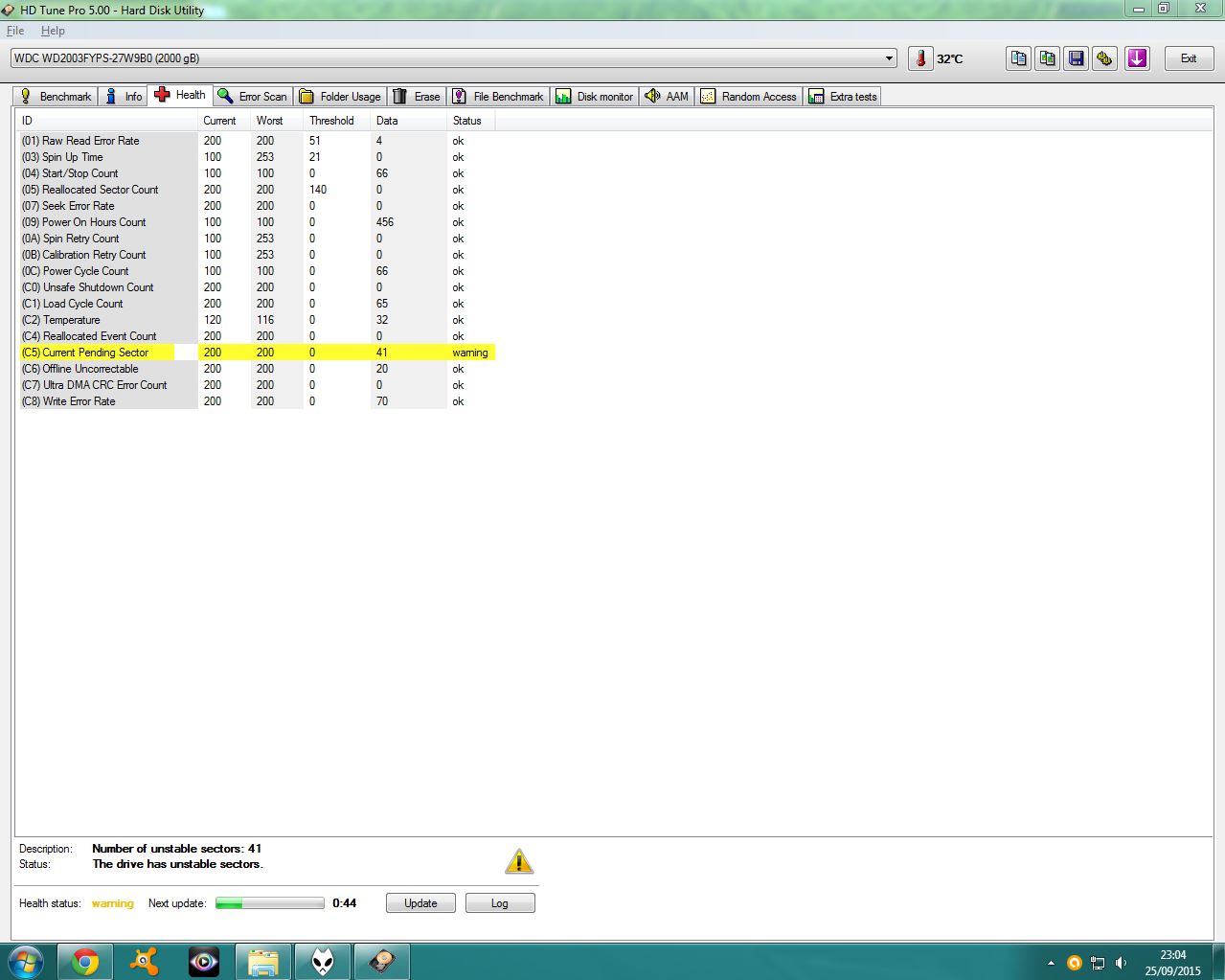Open the Folder Usage tab
This screenshot has width=1225, height=980.
pyautogui.click(x=340, y=96)
